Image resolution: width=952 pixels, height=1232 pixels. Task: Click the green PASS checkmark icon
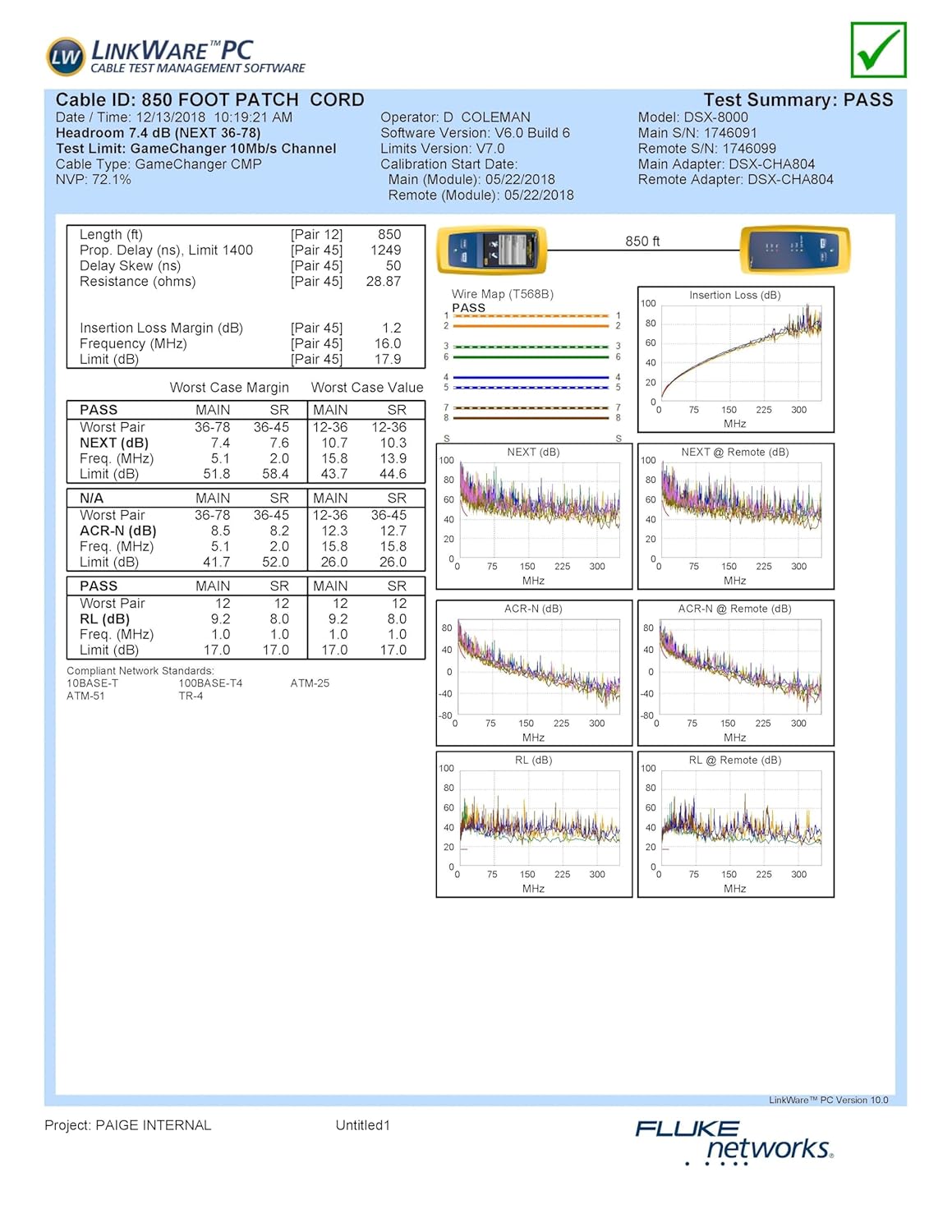coord(878,50)
